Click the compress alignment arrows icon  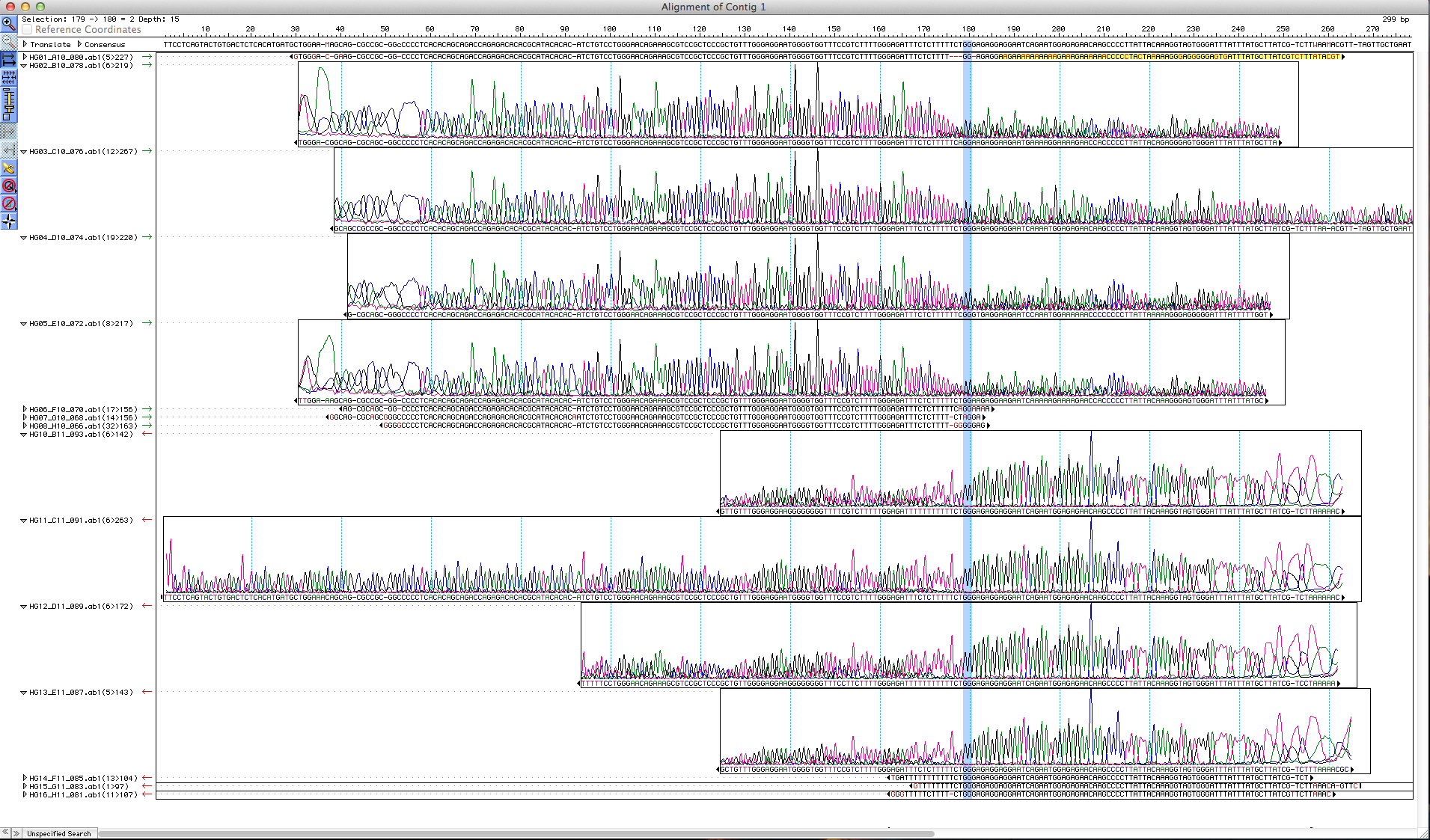[8, 77]
